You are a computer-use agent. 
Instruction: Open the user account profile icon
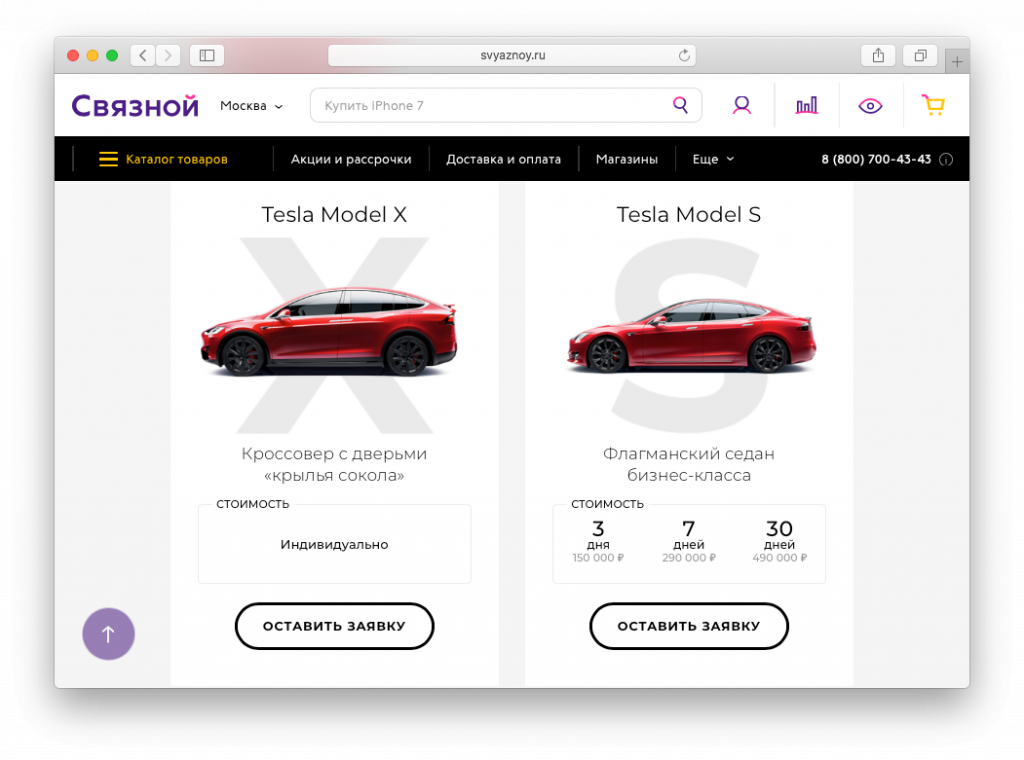click(741, 105)
